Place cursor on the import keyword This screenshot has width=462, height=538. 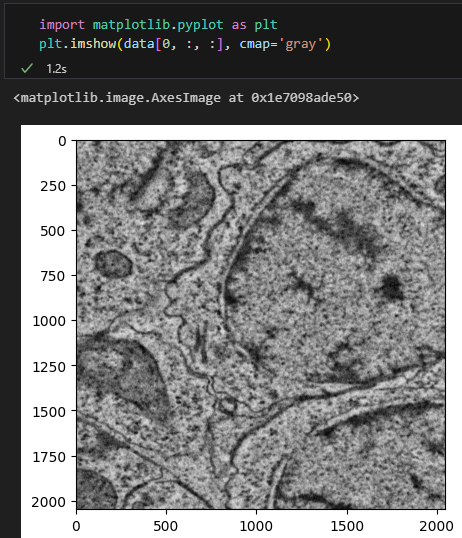[x=62, y=25]
